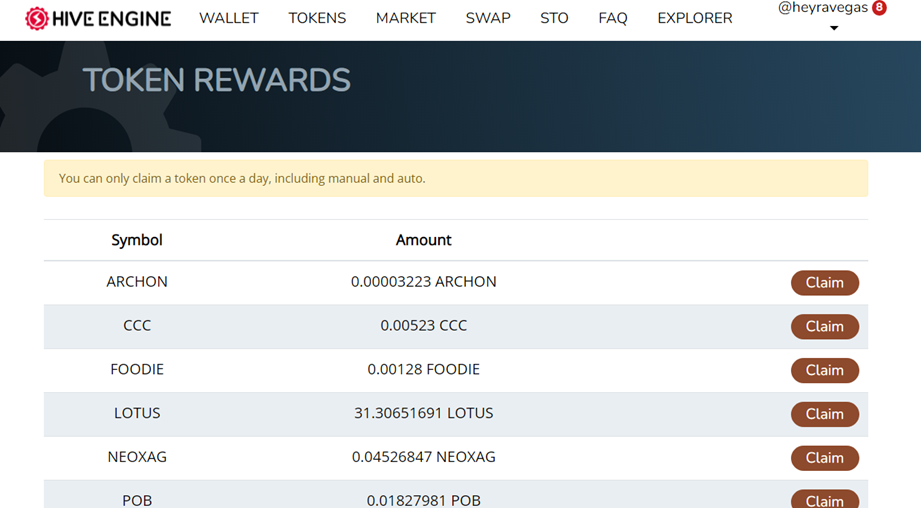Select the POB symbol cell
Viewport: 921px width, 508px height.
[137, 500]
